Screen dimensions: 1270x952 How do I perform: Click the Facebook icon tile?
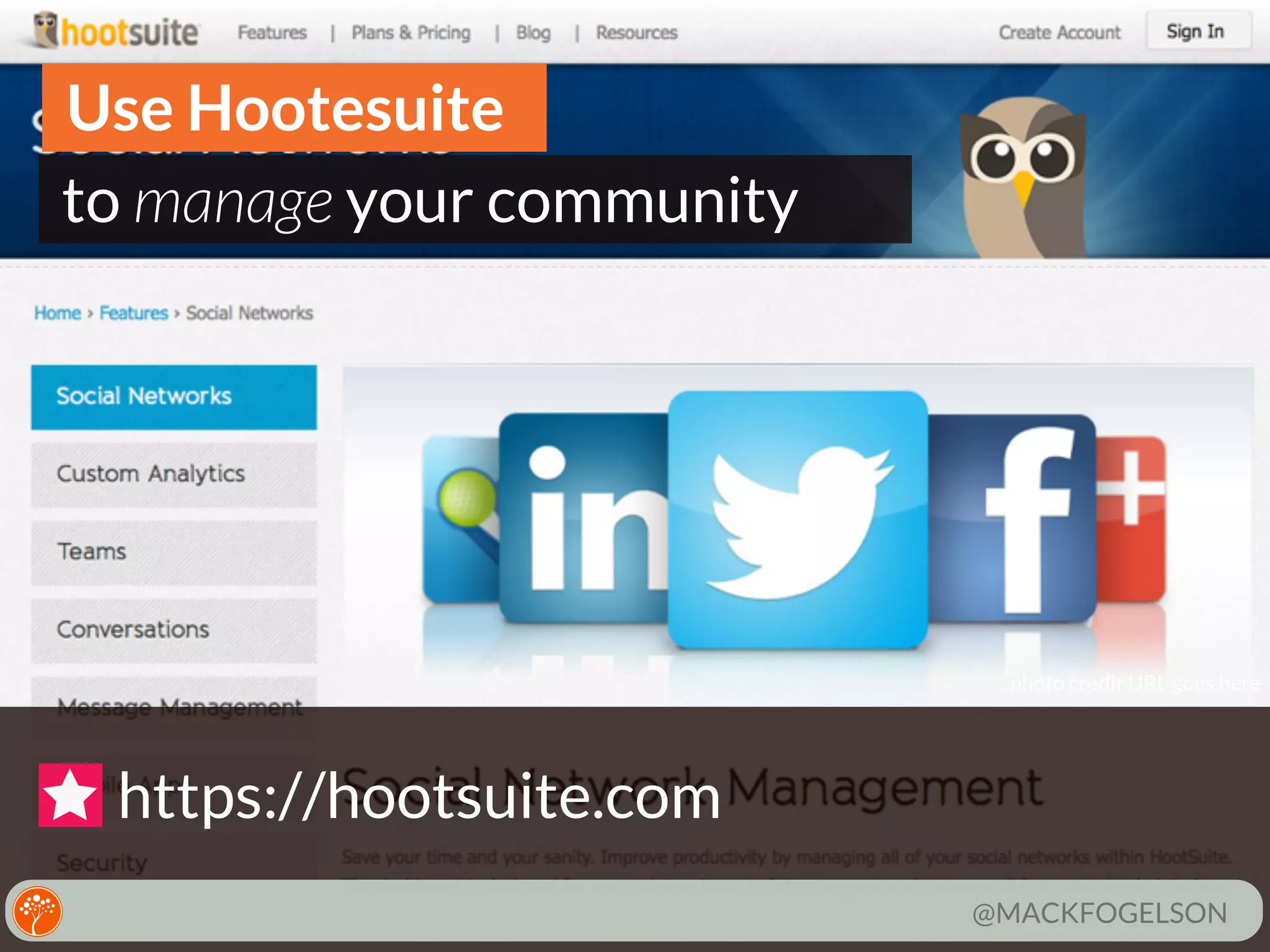1012,518
